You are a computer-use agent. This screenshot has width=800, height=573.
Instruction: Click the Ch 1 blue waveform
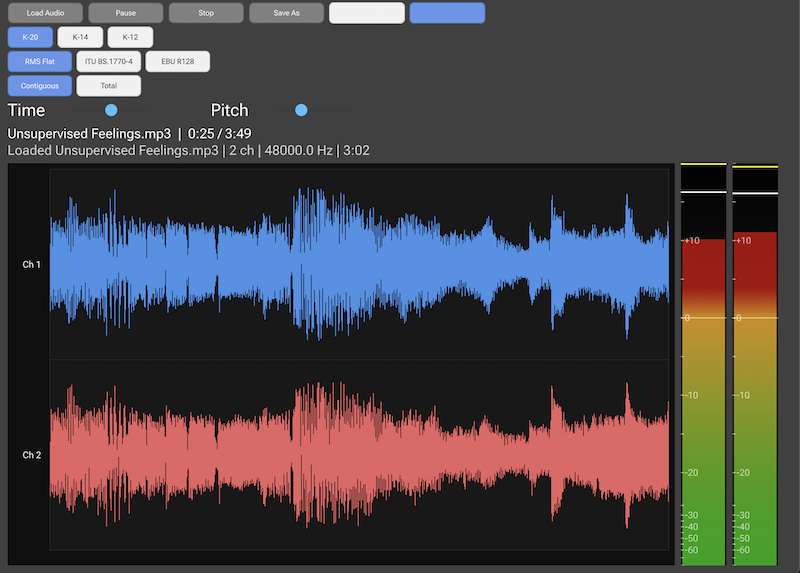[359, 264]
